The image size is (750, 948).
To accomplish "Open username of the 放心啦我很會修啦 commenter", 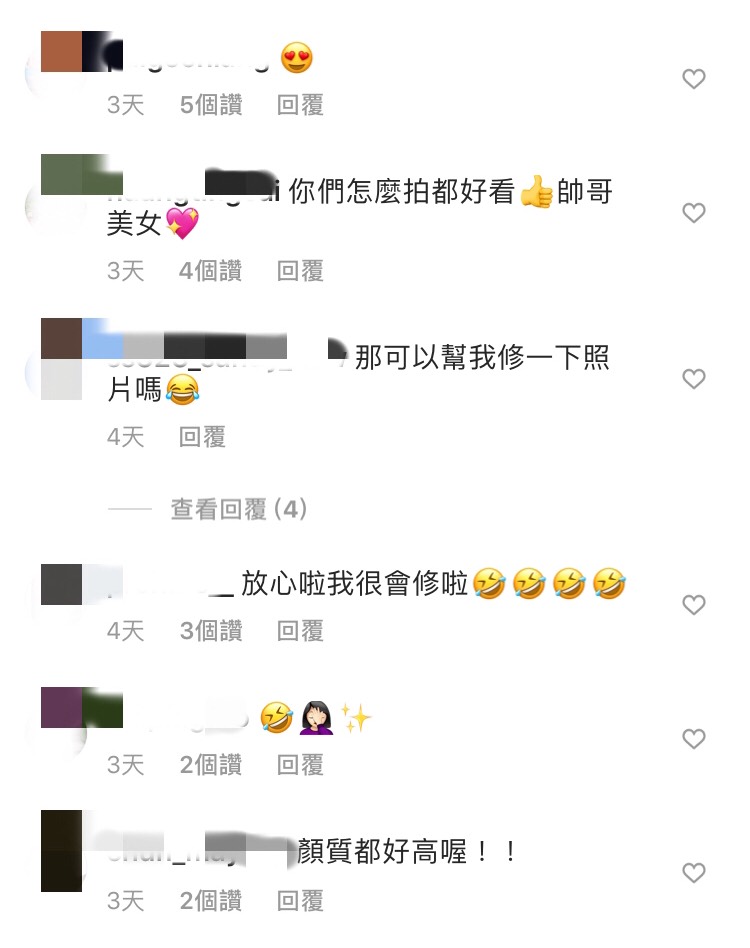I will [x=171, y=584].
